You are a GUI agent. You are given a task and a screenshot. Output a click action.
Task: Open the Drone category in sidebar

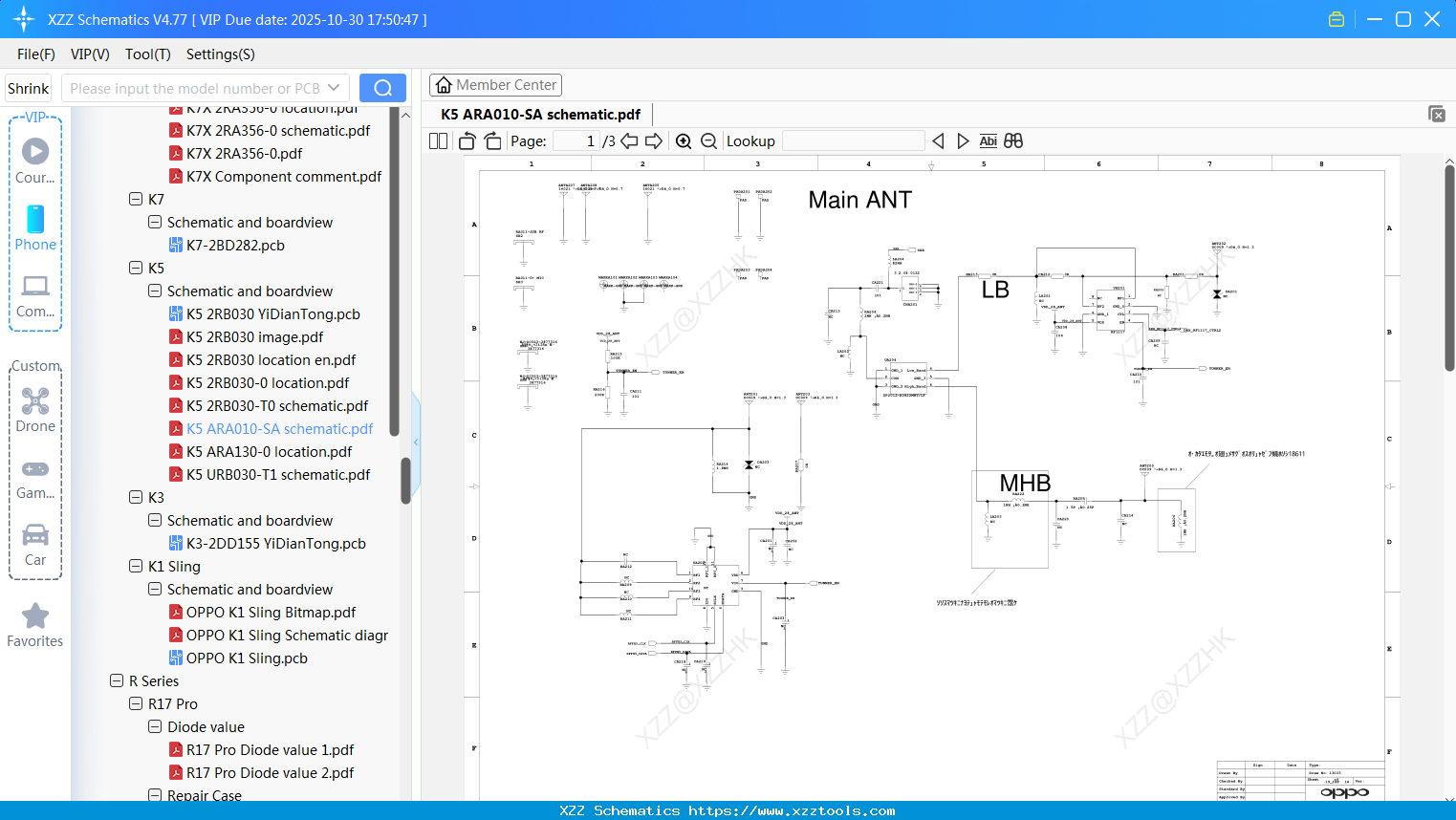35,410
